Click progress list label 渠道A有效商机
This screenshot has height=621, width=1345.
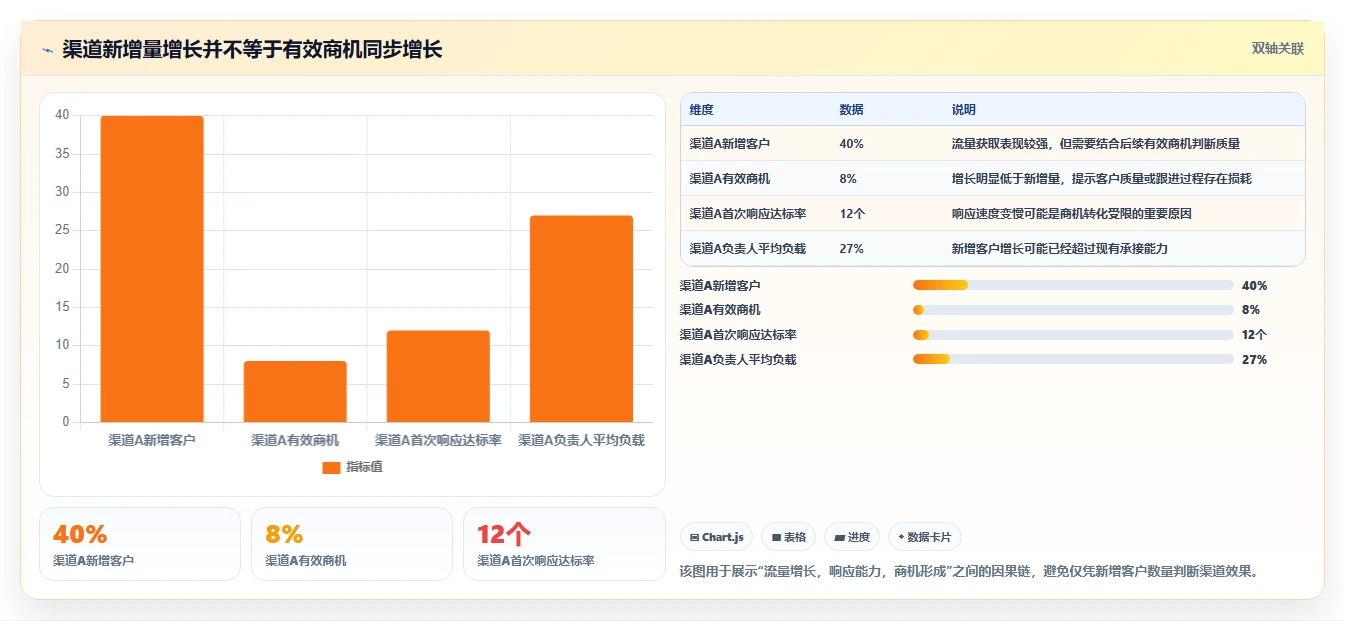720,310
